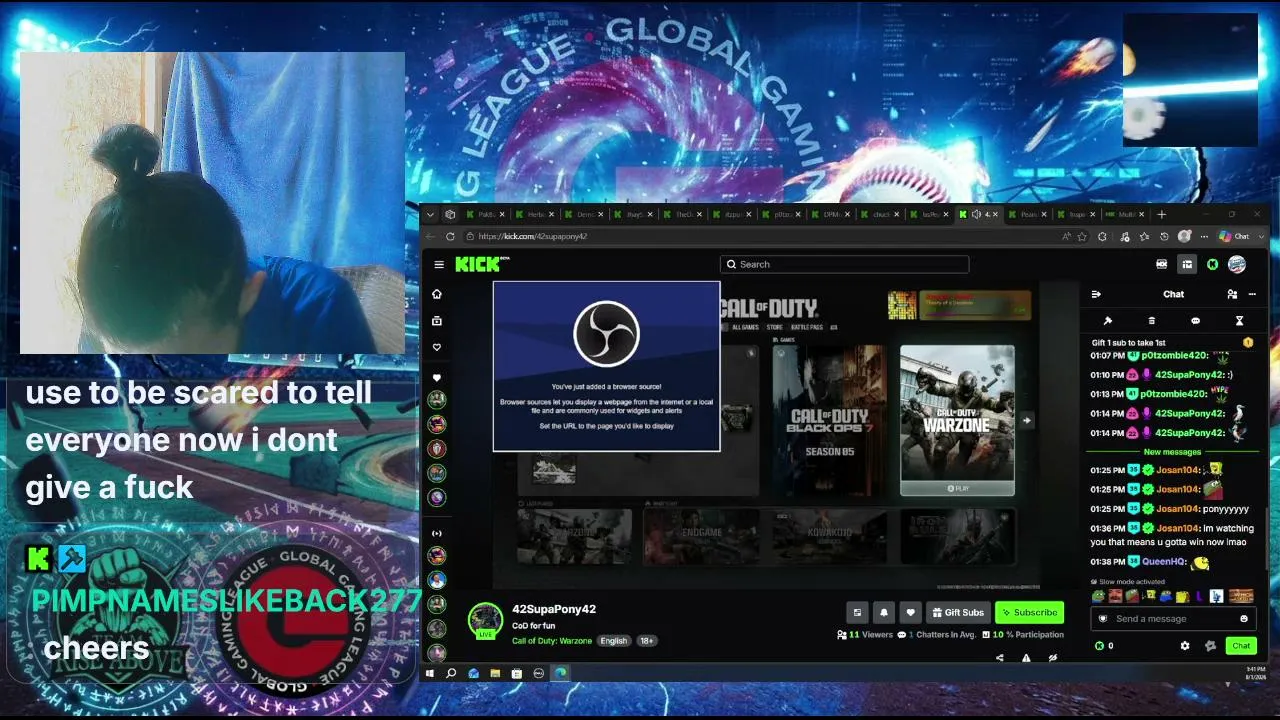Image resolution: width=1280 pixels, height=720 pixels.
Task: Click the stream next arrow beside Warzone card
Action: pyautogui.click(x=1026, y=420)
